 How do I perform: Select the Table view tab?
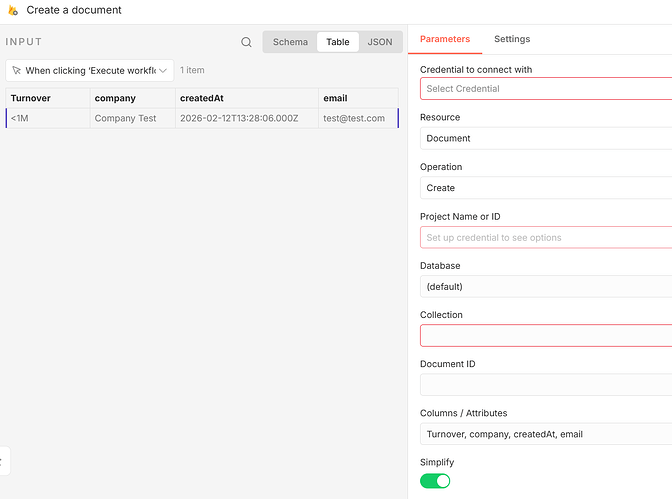coord(338,42)
